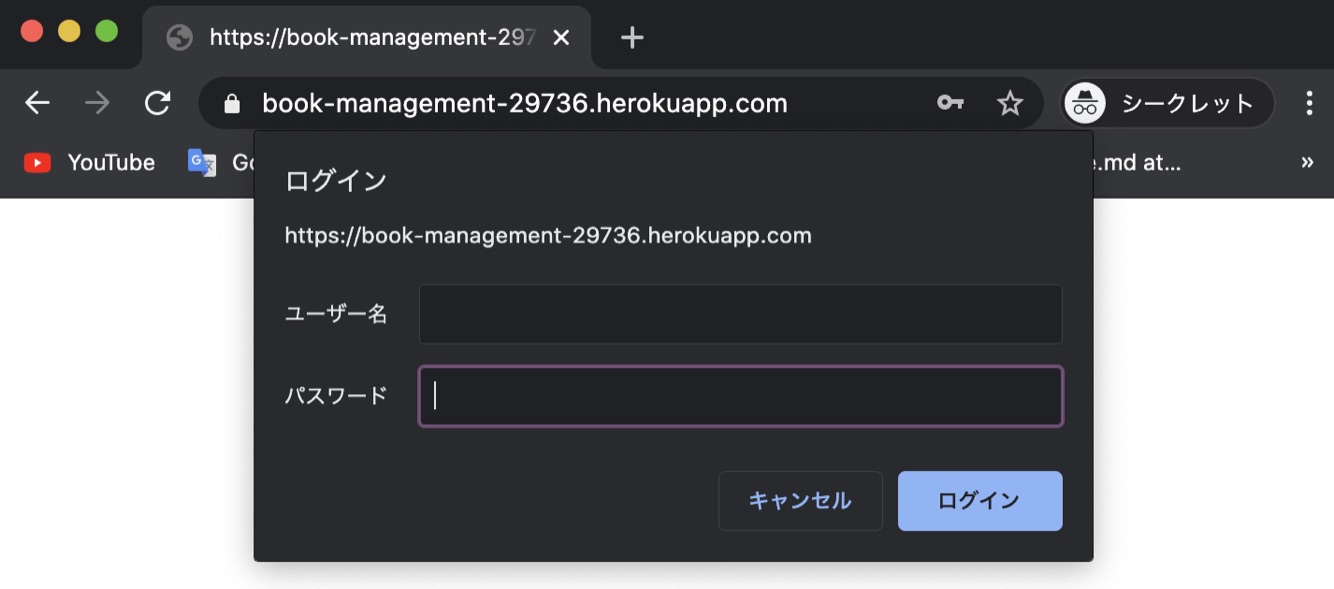
Task: Click the .md at... bookmark
Action: point(1137,162)
